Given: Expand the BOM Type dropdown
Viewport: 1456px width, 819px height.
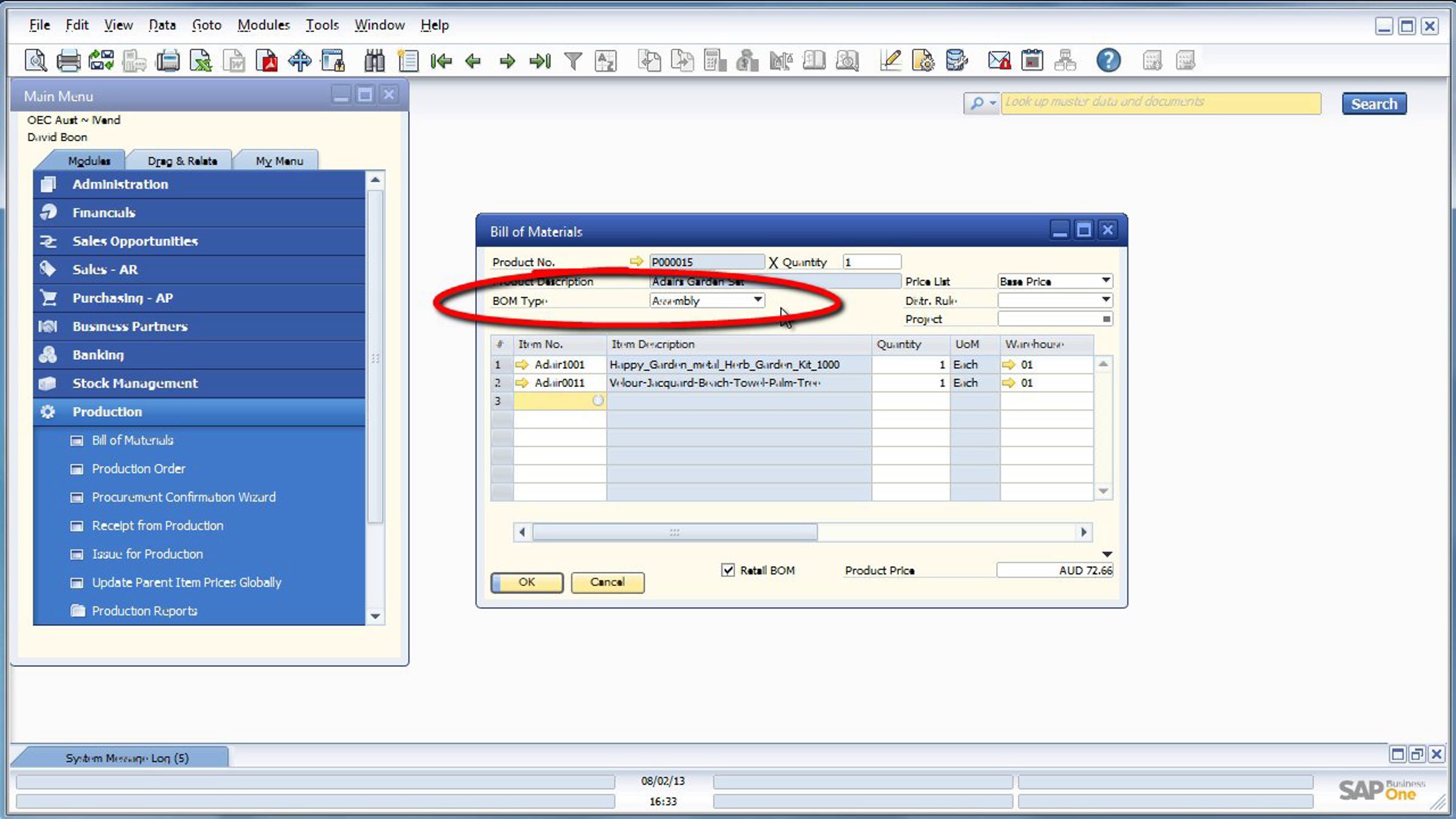Looking at the screenshot, I should (x=758, y=300).
